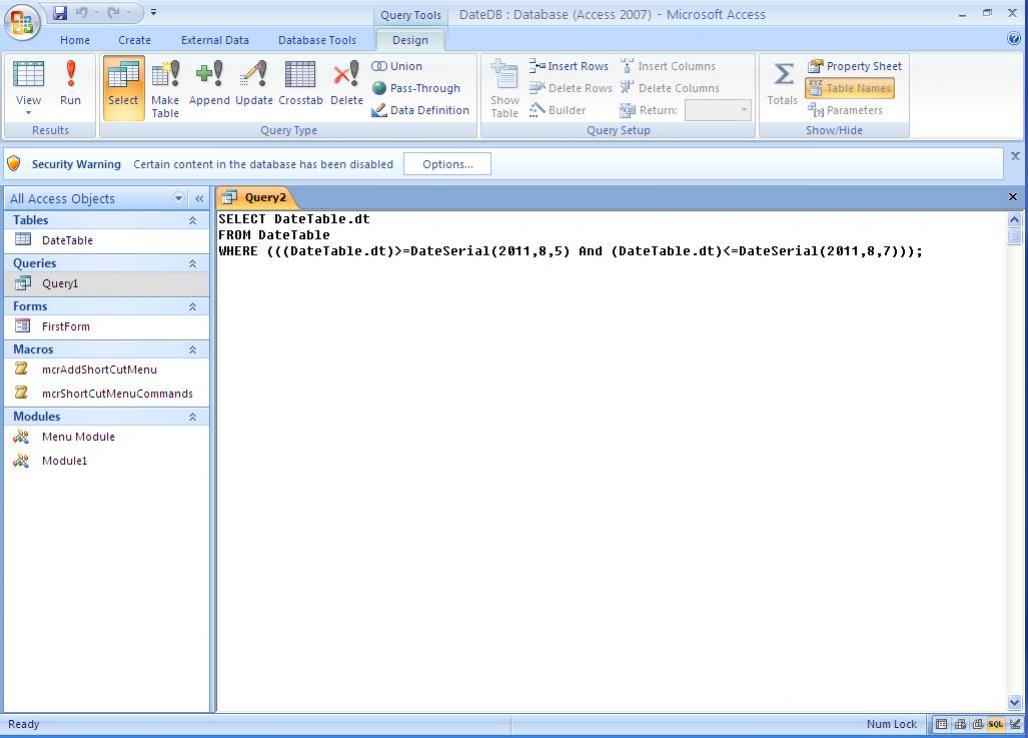Open the View dropdown in Results
Viewport: 1028px width, 738px height.
tap(28, 113)
